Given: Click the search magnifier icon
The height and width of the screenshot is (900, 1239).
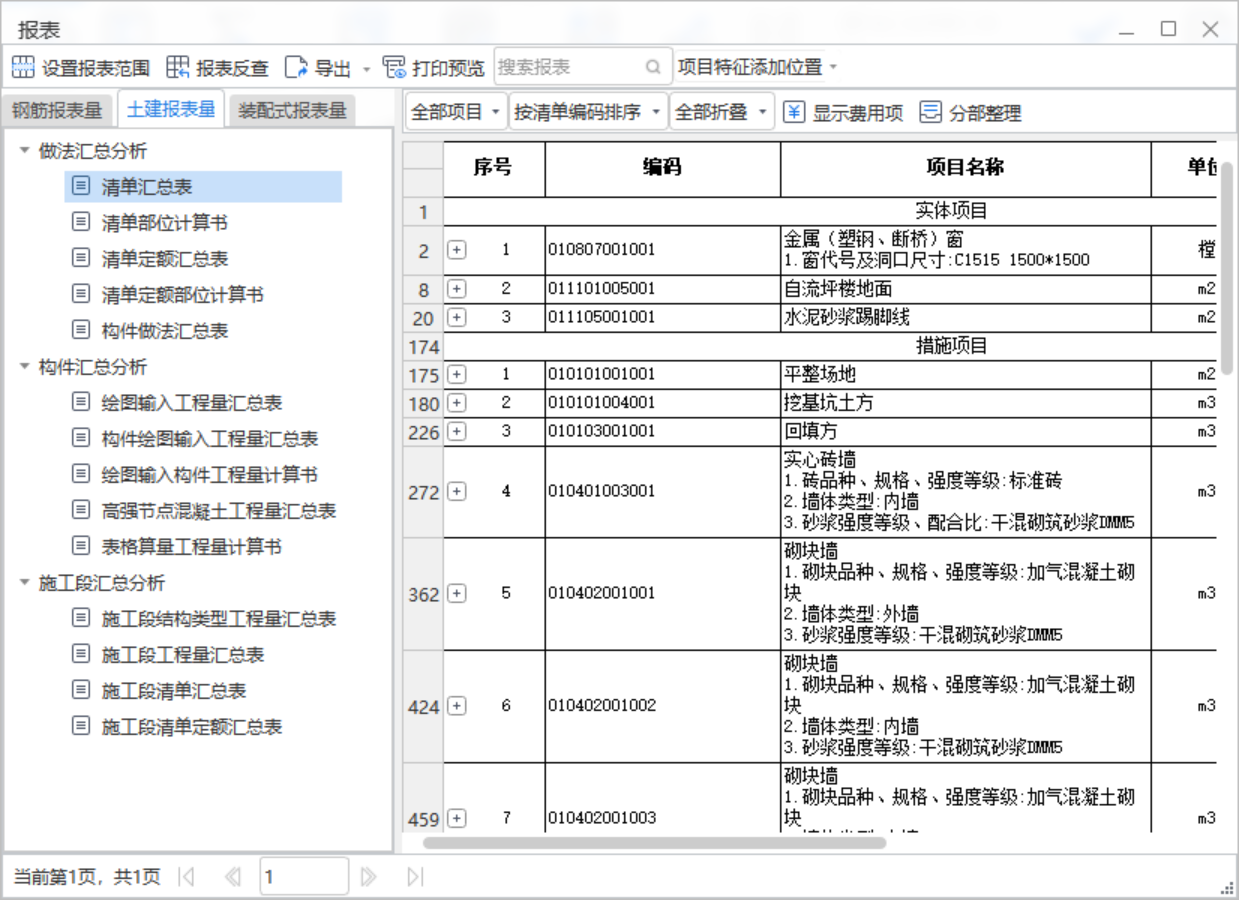Looking at the screenshot, I should tap(653, 67).
